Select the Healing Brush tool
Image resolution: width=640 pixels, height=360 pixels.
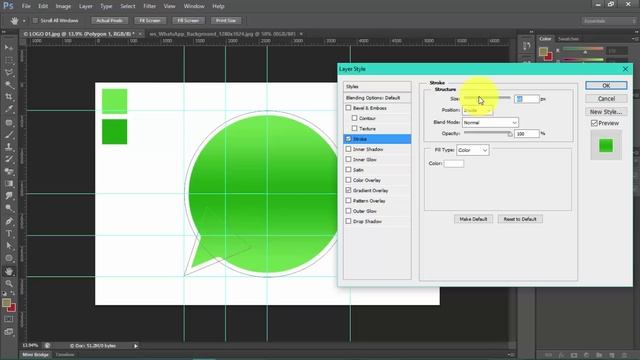9,122
